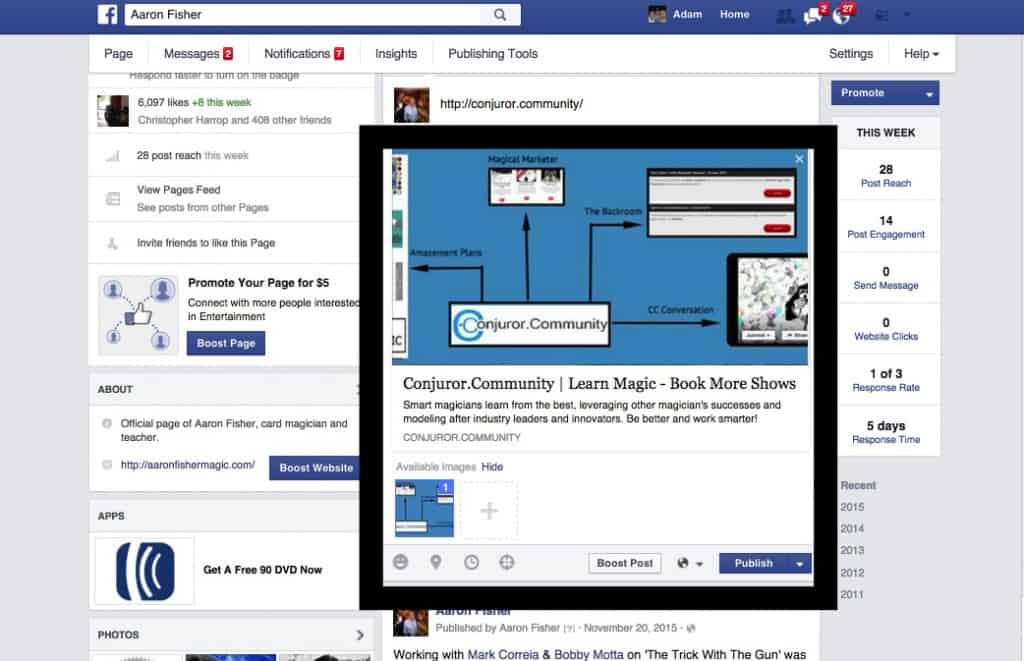Click the clock schedule icon in composer
The image size is (1024, 661).
tap(472, 562)
